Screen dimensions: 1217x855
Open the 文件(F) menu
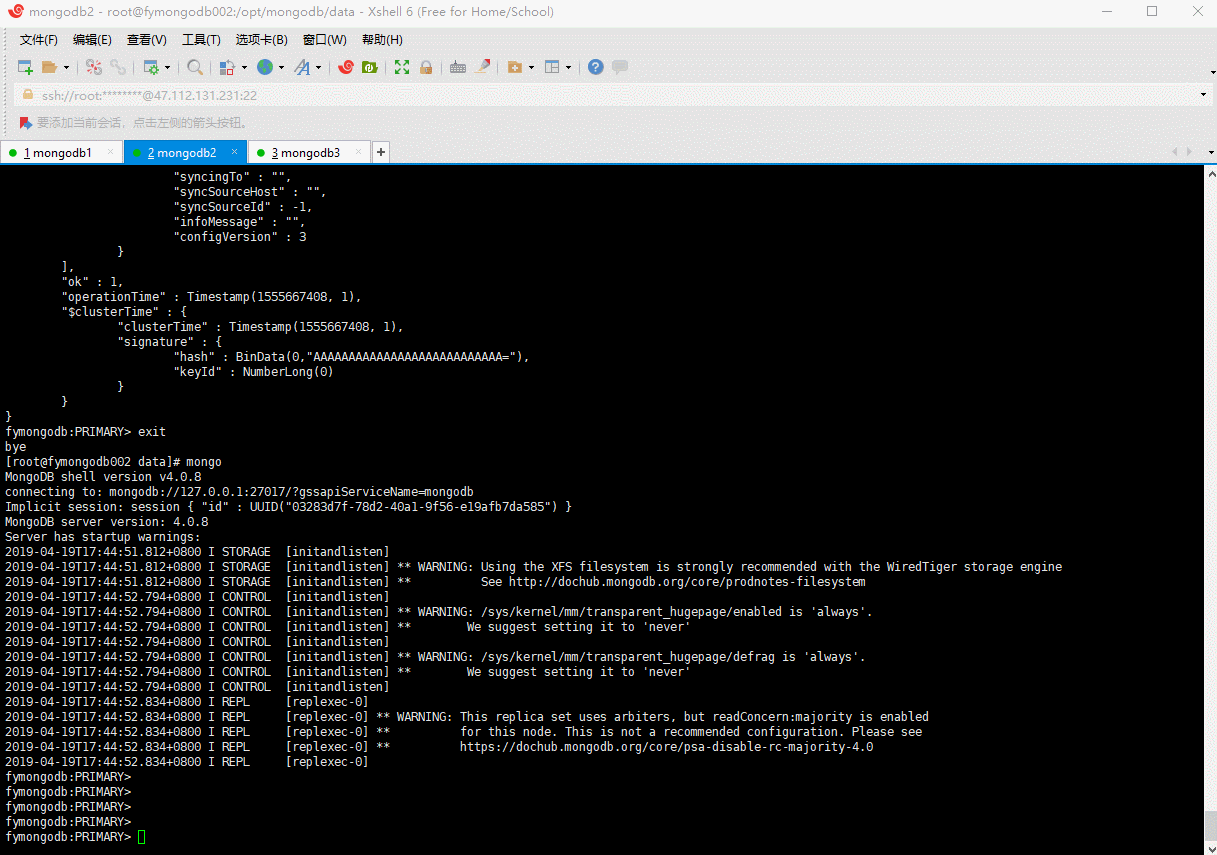[39, 40]
